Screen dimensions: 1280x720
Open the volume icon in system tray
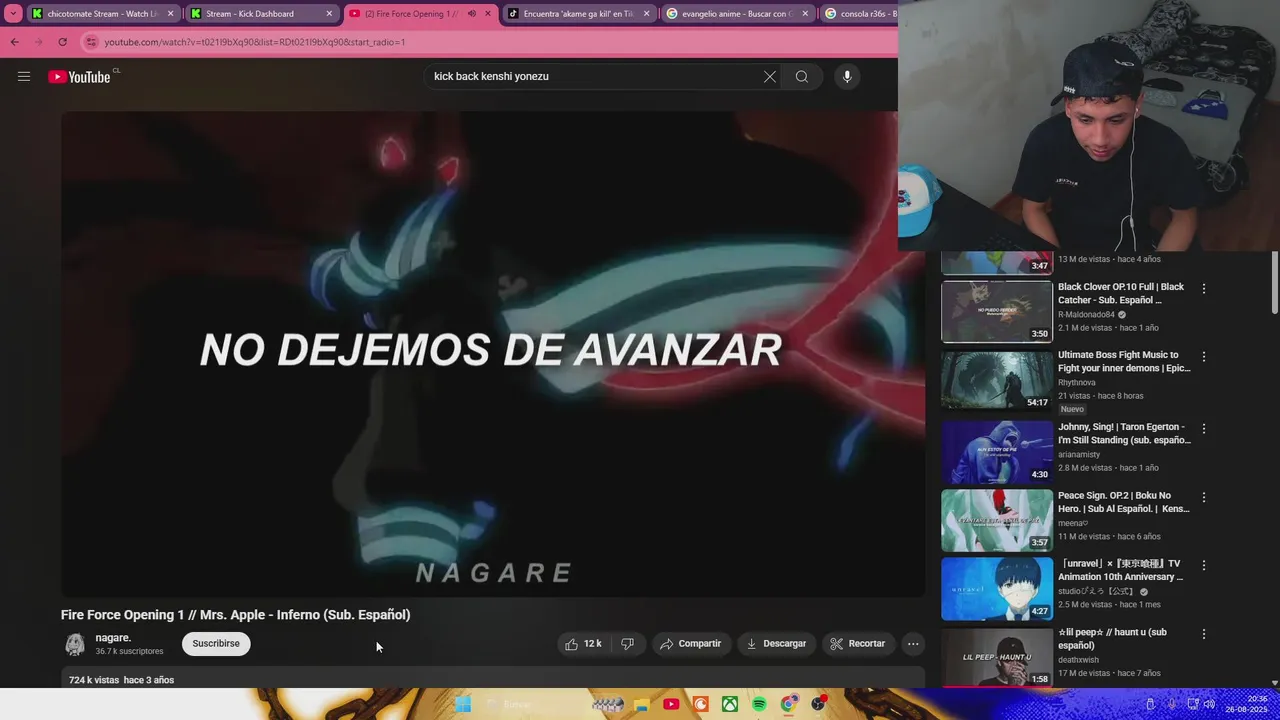[1209, 704]
